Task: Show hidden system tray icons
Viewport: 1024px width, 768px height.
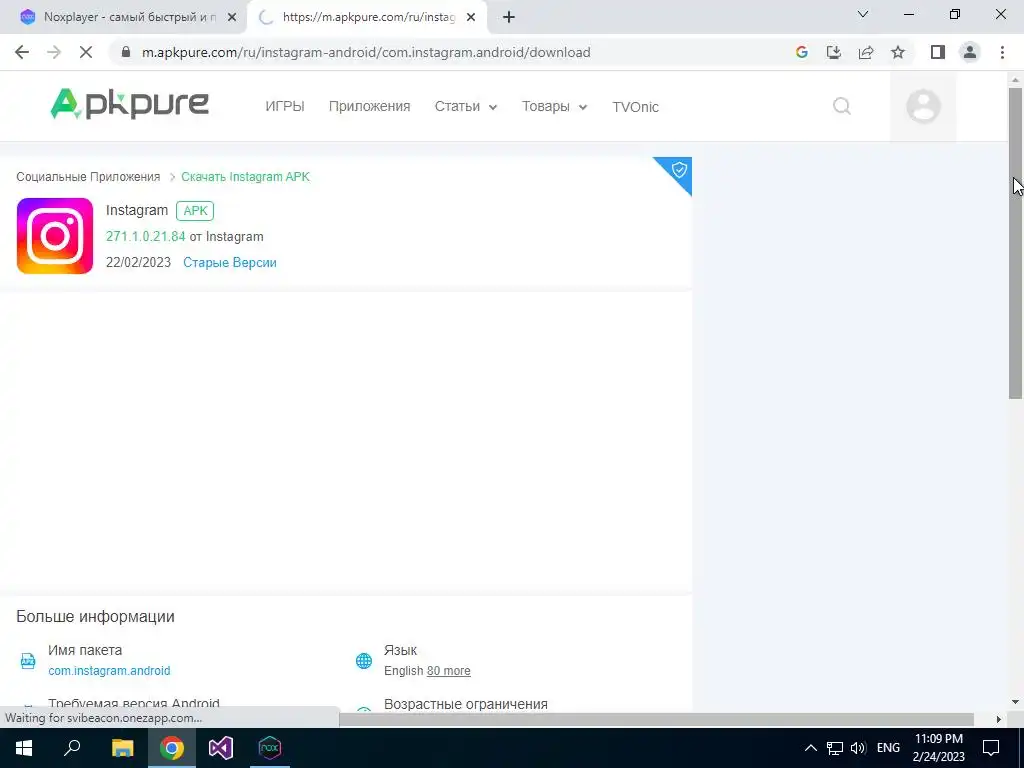Action: tap(810, 748)
